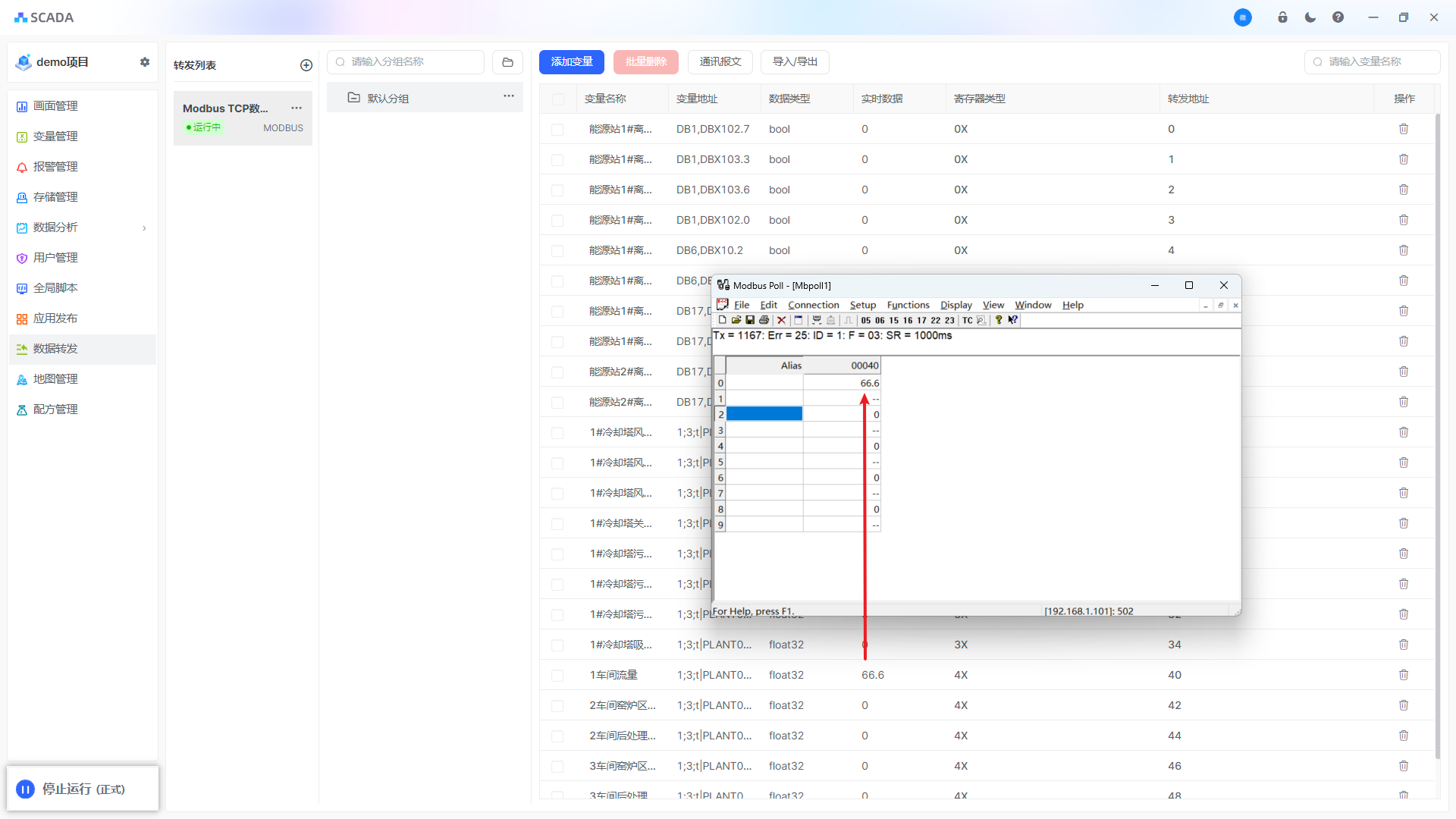
Task: Click the folder icon next to group search
Action: point(507,62)
